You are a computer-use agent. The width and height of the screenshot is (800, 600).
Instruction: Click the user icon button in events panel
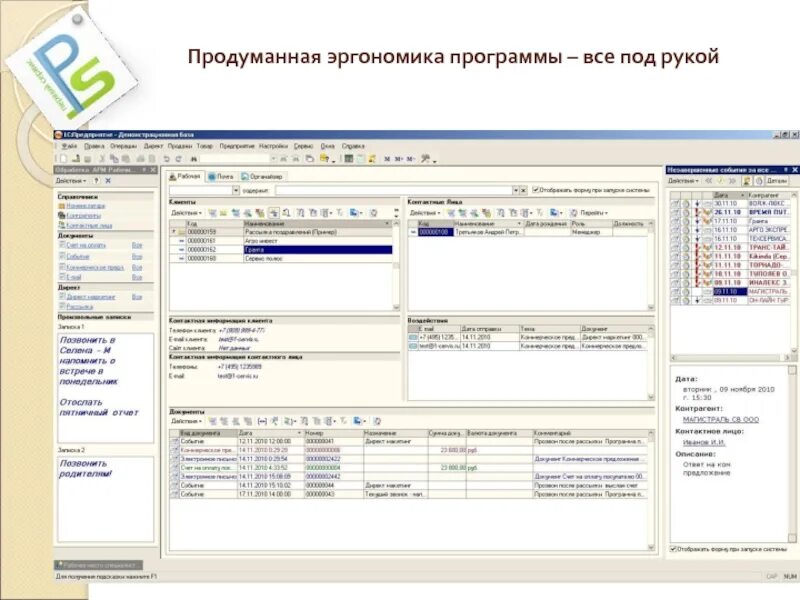746,181
